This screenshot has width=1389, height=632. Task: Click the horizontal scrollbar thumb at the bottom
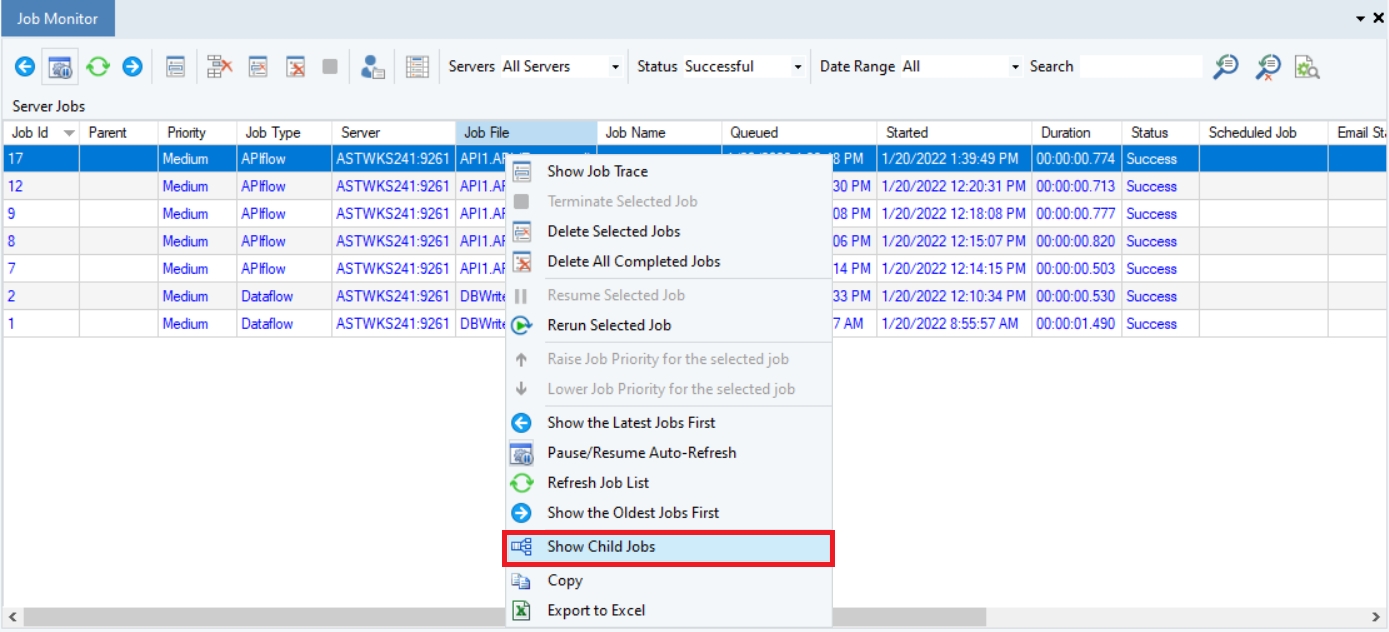pyautogui.click(x=500, y=617)
